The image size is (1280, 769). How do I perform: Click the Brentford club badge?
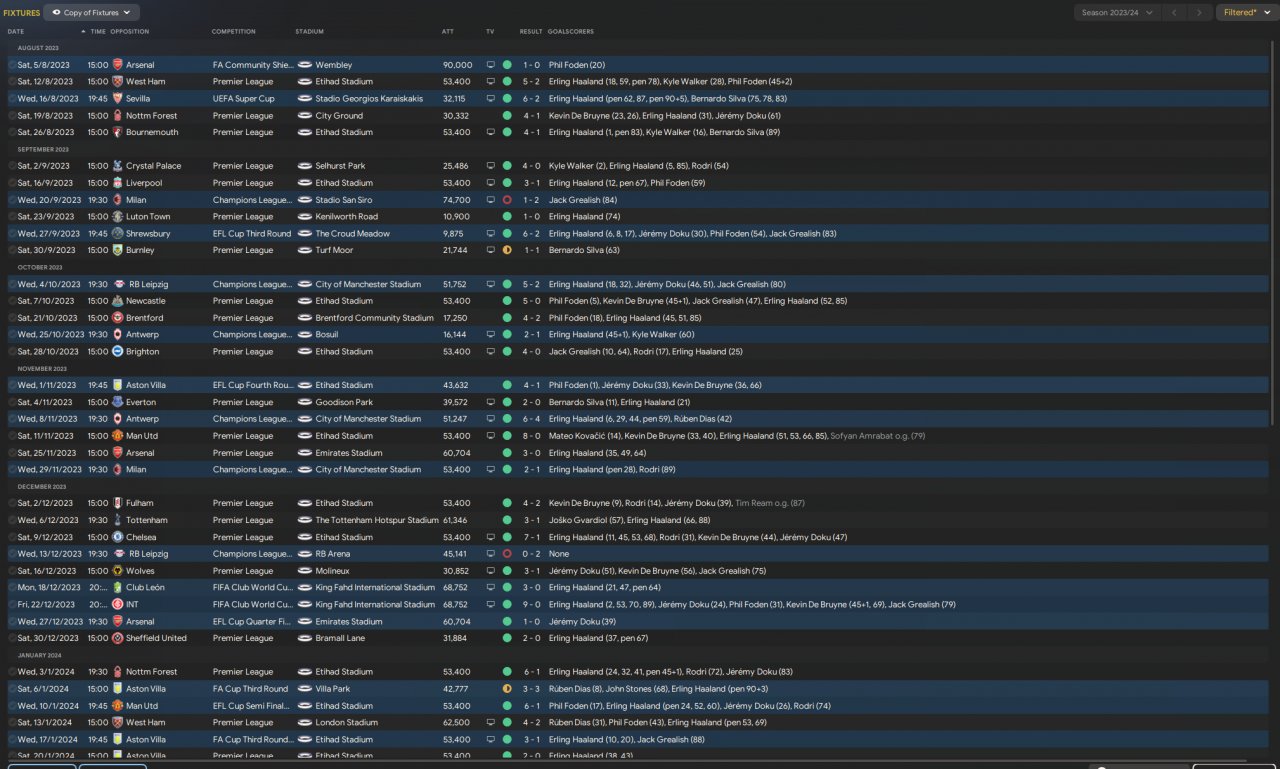[117, 318]
